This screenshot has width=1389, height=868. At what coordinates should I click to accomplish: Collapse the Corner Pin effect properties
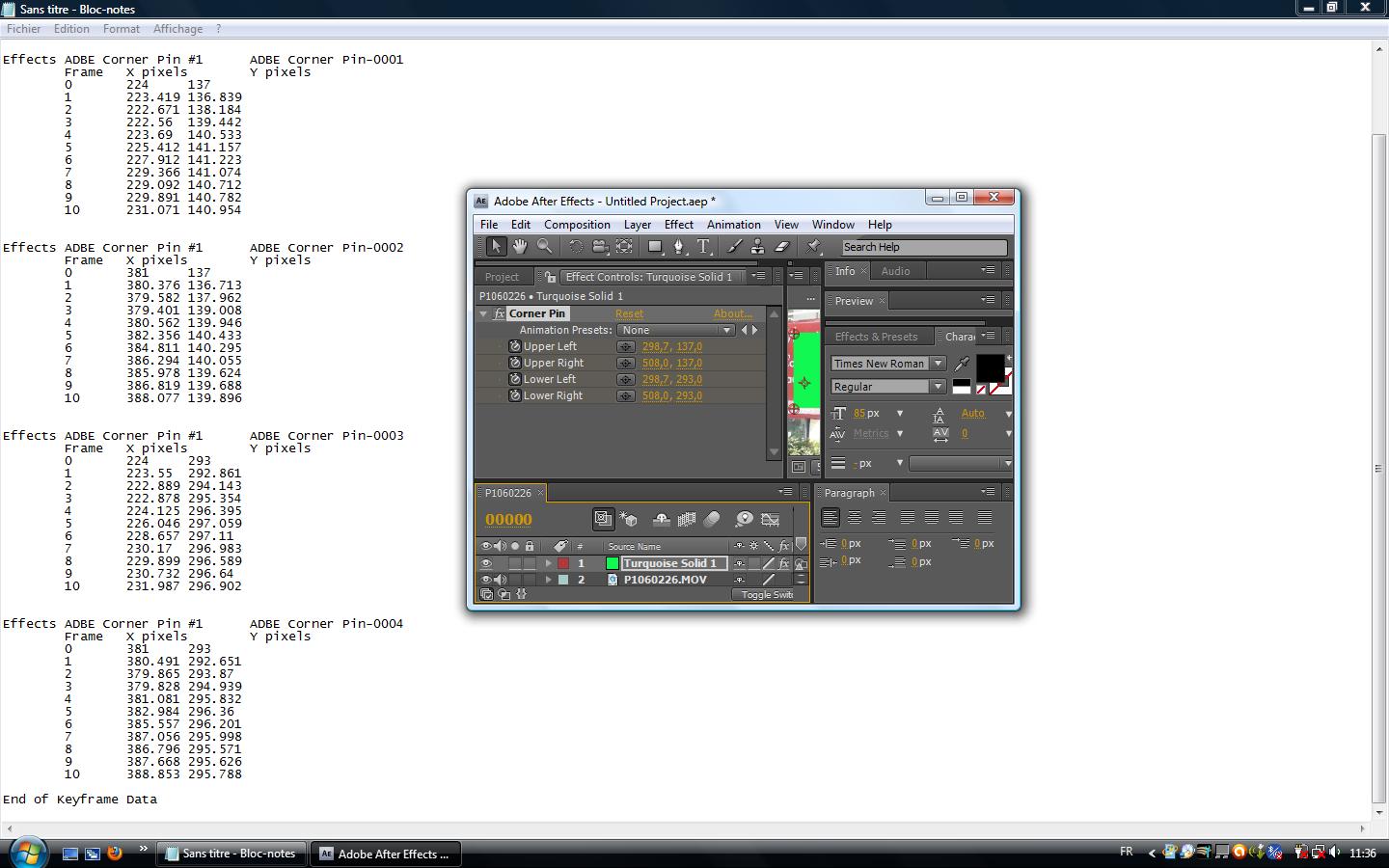click(x=484, y=314)
